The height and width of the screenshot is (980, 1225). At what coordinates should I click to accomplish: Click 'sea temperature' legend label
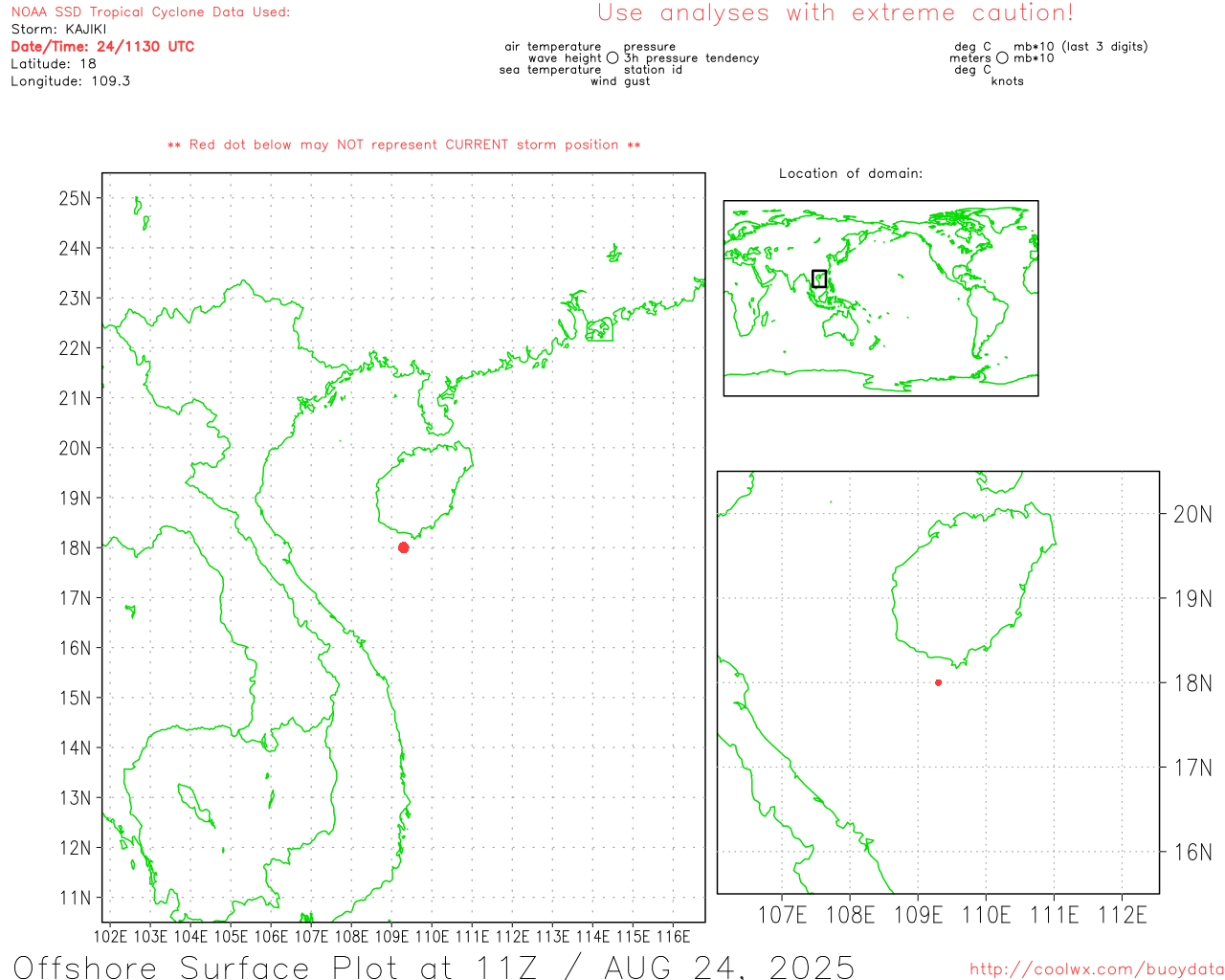click(550, 70)
